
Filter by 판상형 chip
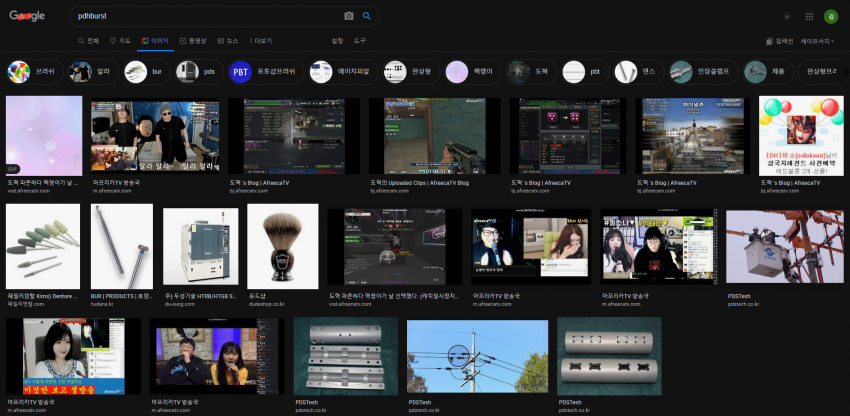pos(410,72)
